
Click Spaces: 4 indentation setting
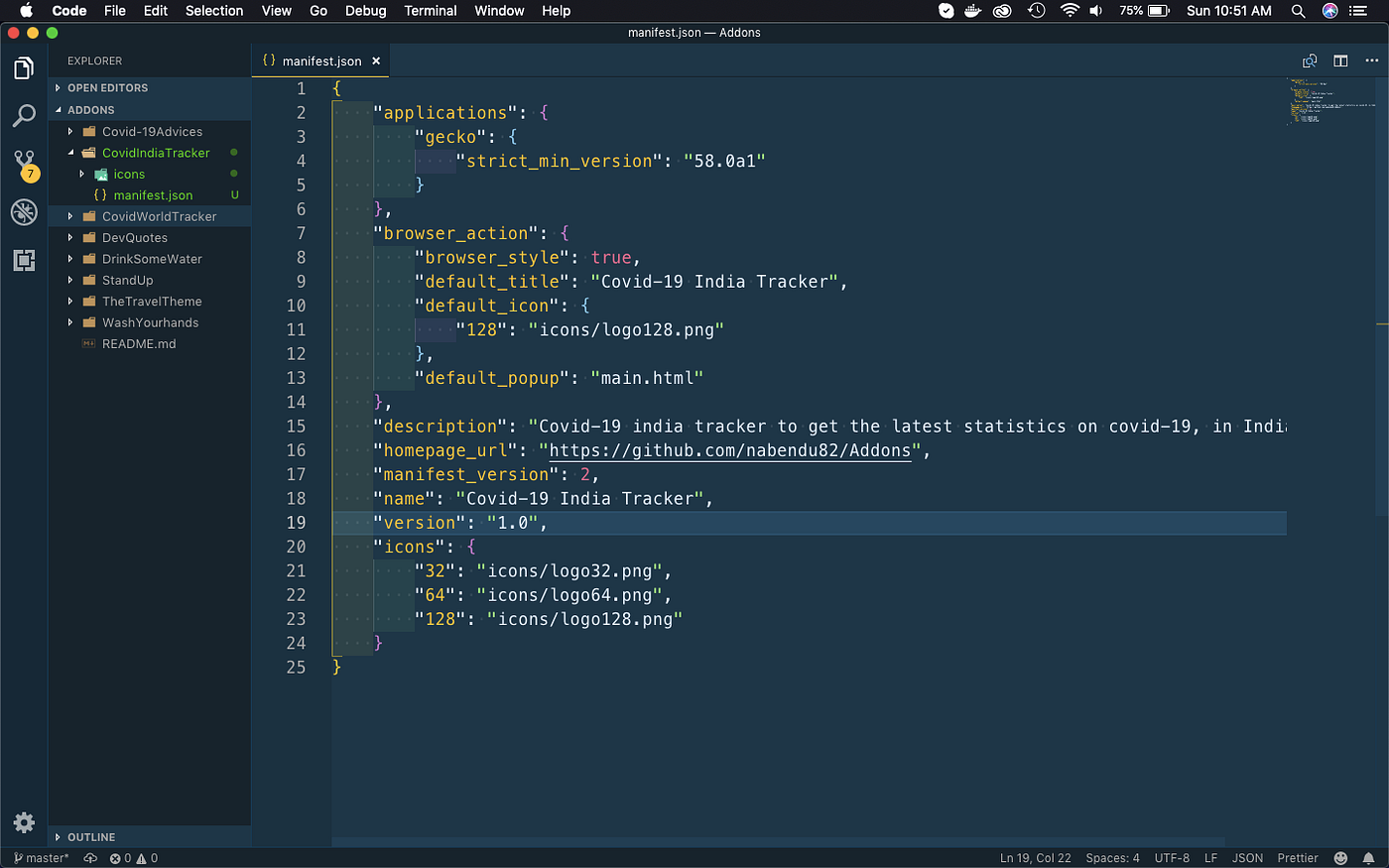click(x=1112, y=858)
